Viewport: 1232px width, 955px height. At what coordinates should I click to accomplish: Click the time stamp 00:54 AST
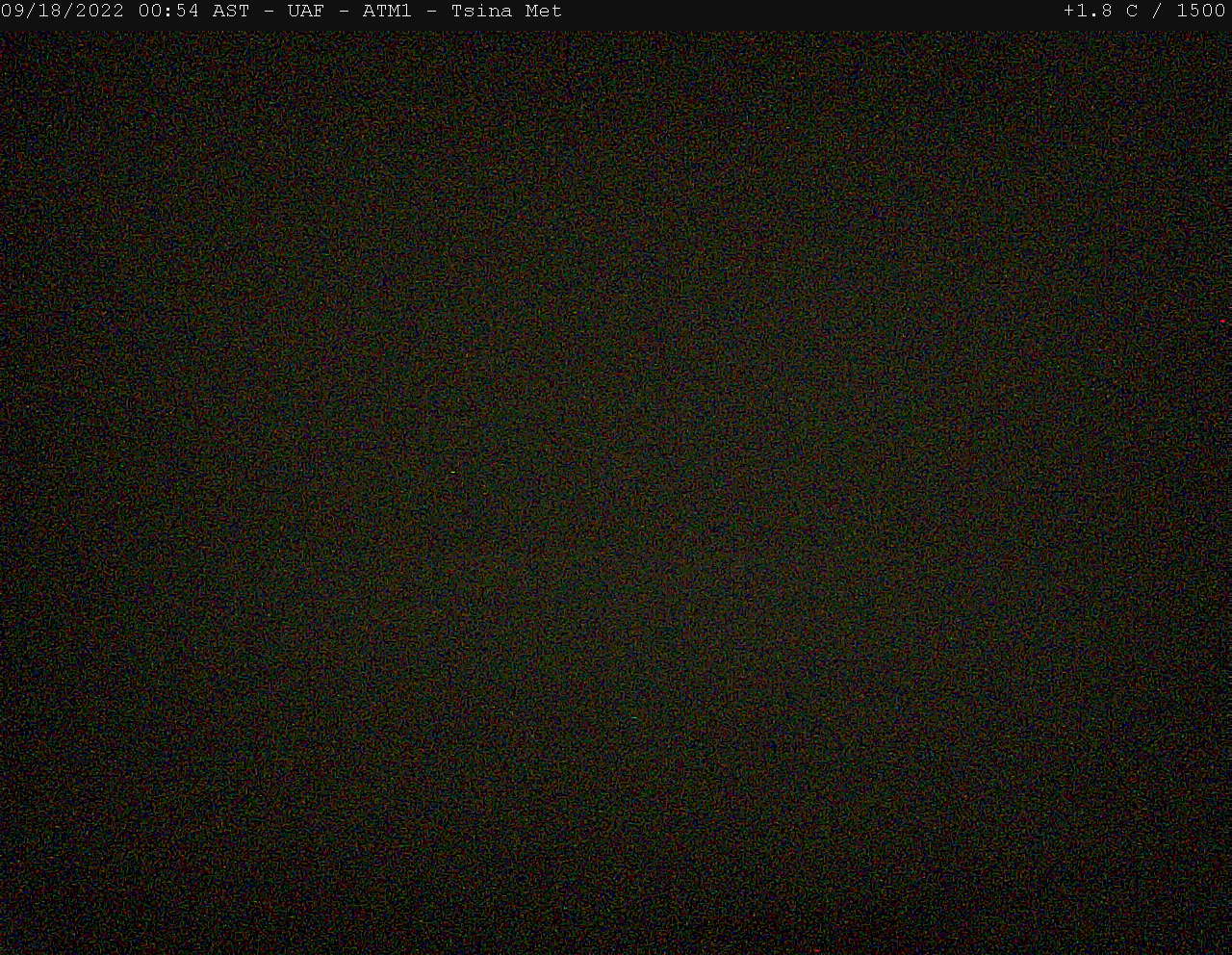(194, 12)
